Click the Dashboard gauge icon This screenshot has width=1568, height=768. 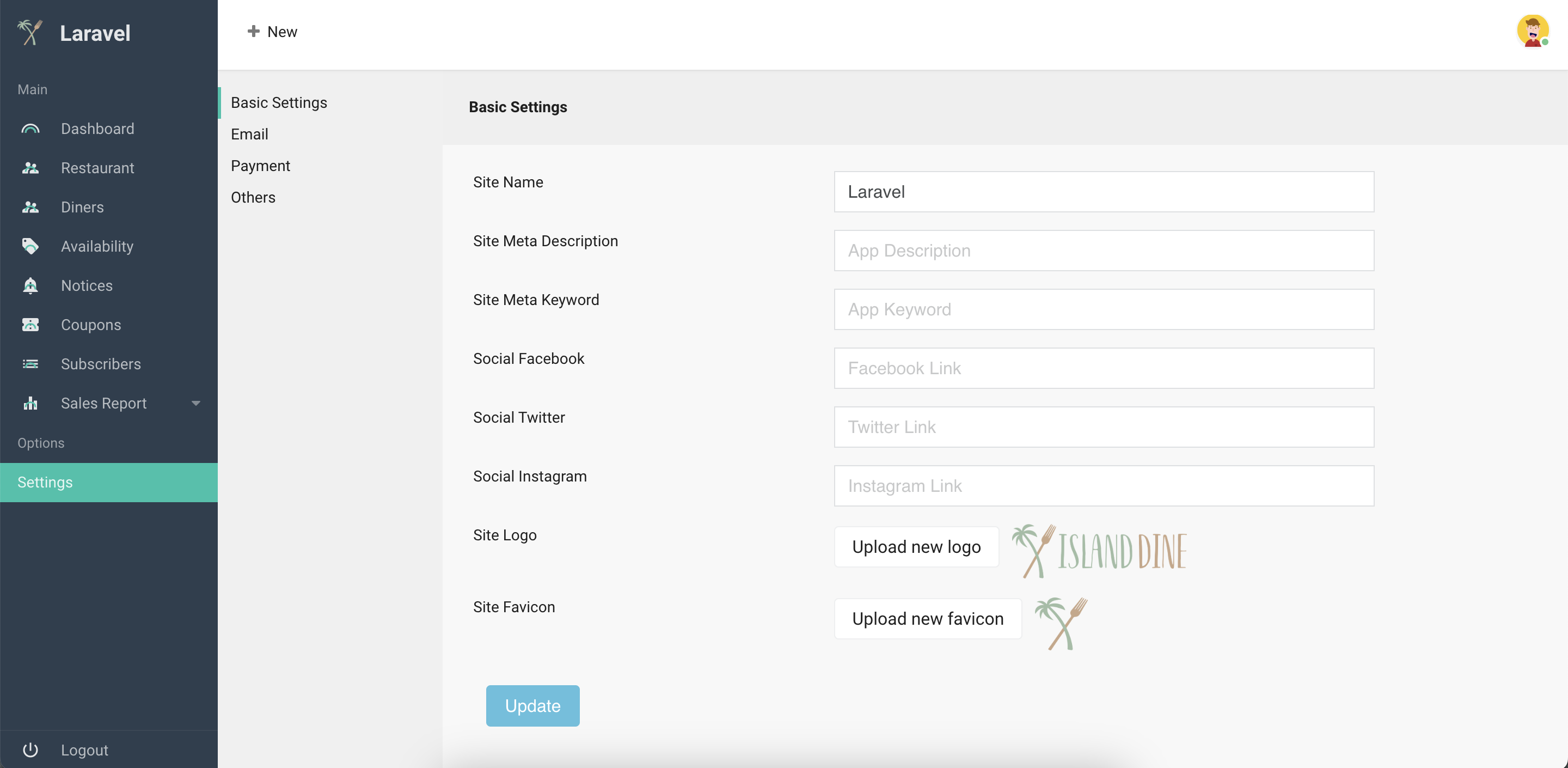pyautogui.click(x=30, y=129)
